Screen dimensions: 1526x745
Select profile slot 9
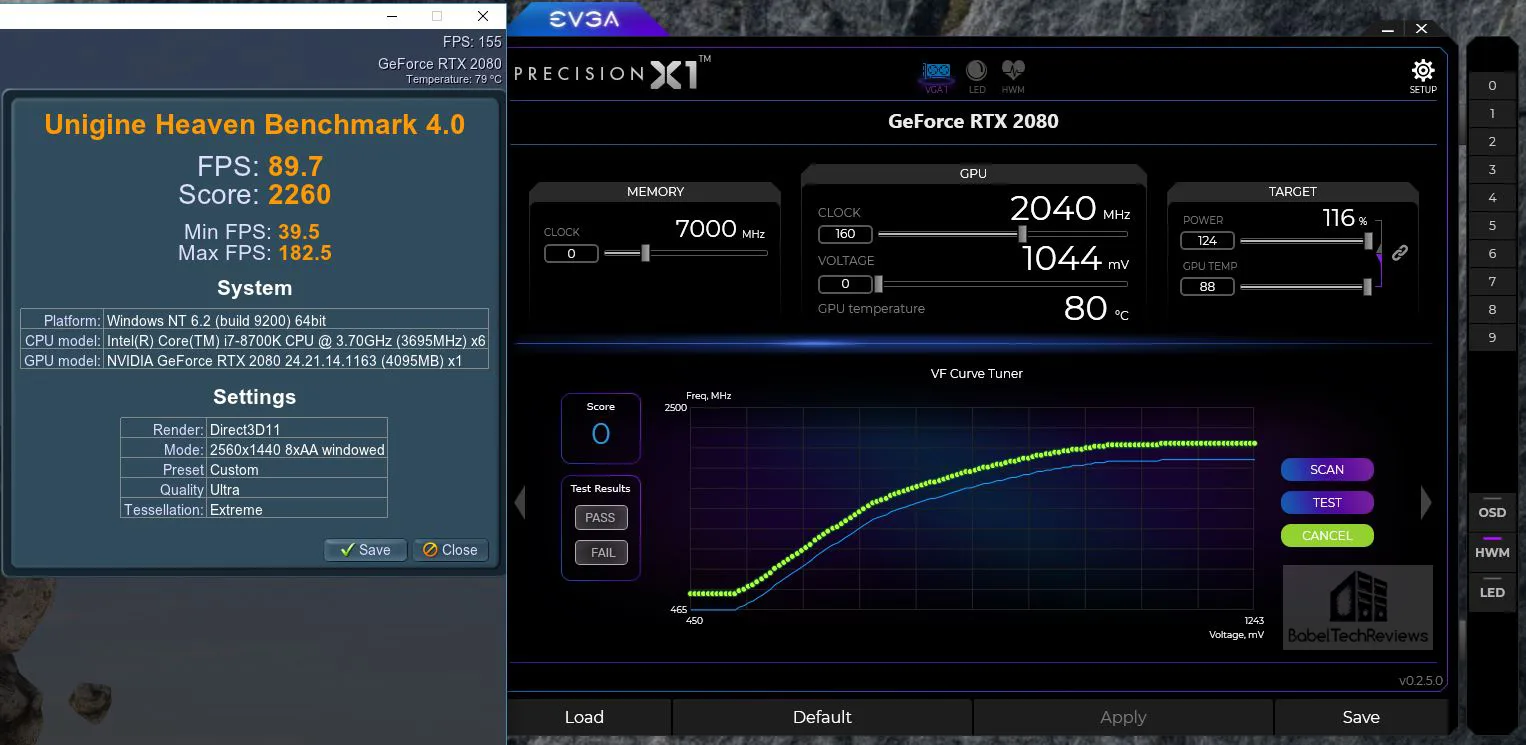point(1492,338)
